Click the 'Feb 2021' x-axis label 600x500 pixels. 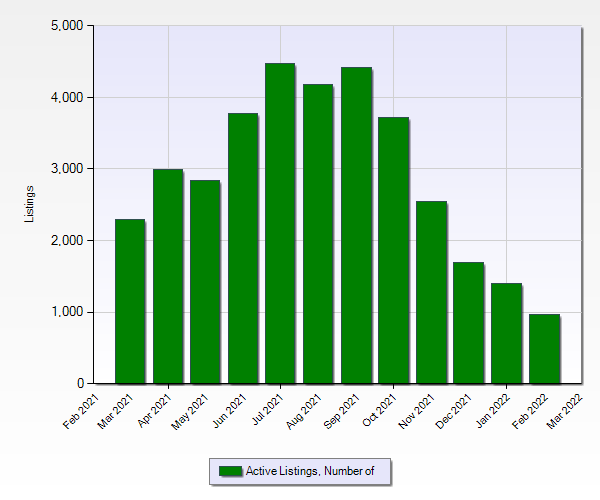pos(81,409)
